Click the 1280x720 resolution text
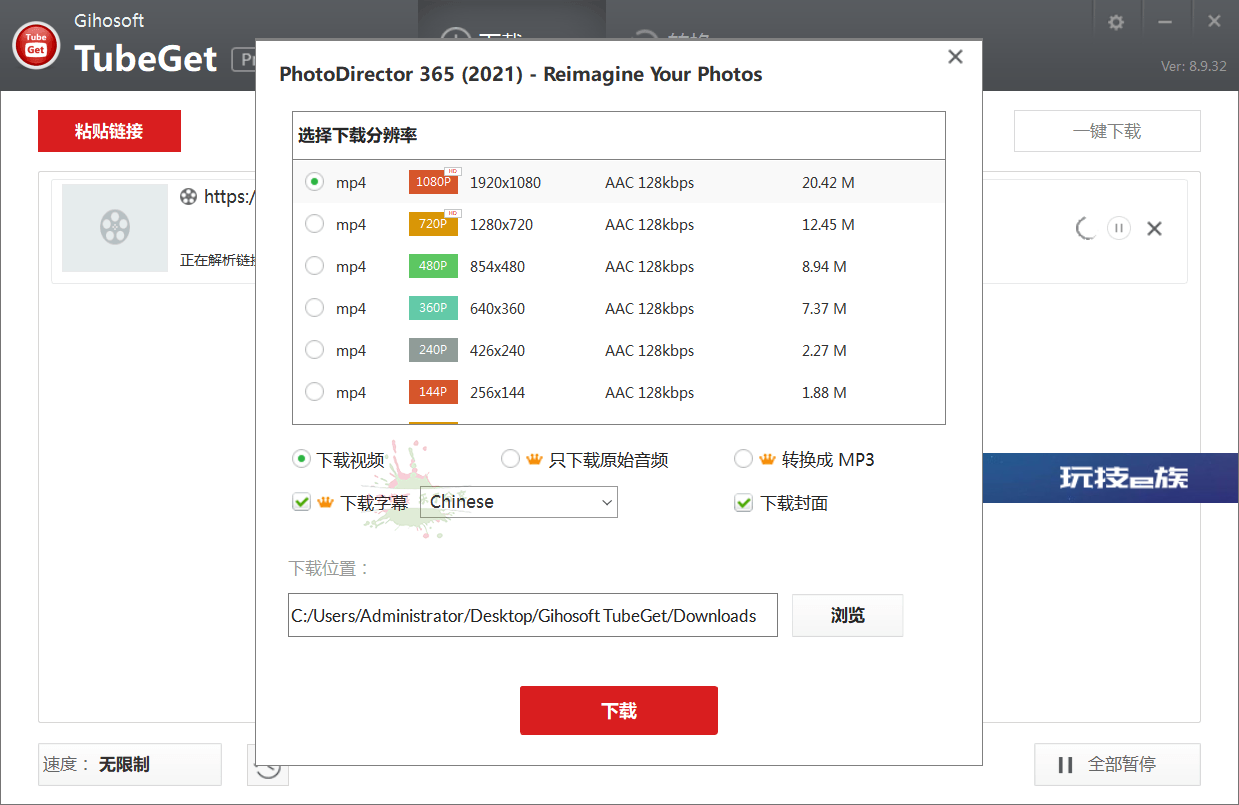1239x805 pixels. tap(501, 225)
